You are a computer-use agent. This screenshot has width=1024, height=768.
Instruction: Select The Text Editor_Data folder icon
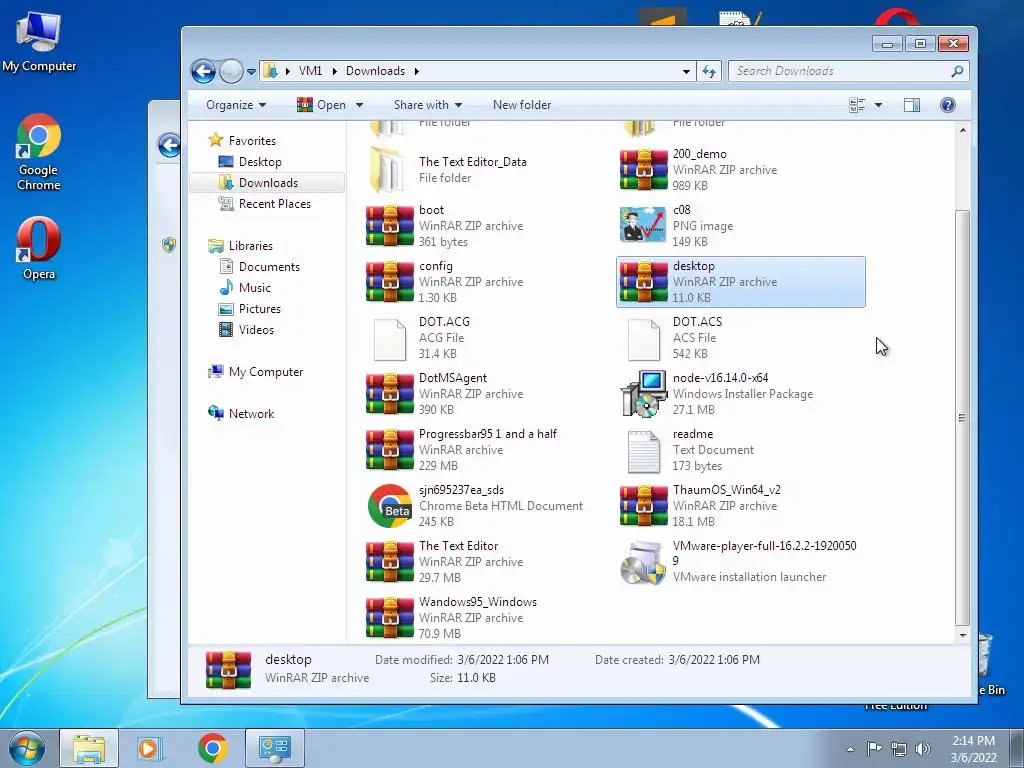pyautogui.click(x=387, y=170)
